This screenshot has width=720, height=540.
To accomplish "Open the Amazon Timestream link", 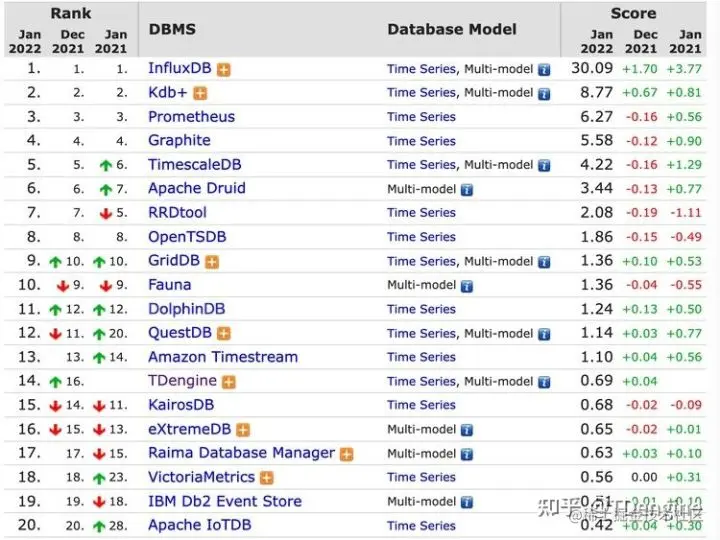I will 222,357.
